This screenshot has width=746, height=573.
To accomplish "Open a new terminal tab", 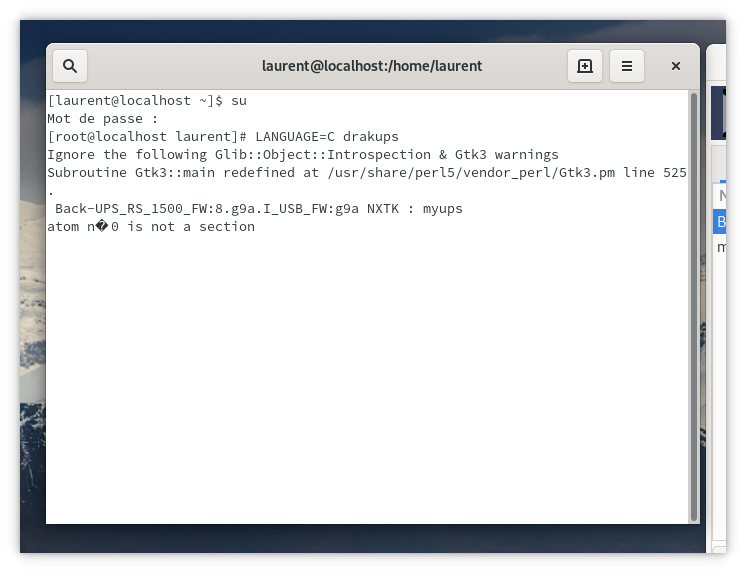I will point(585,66).
